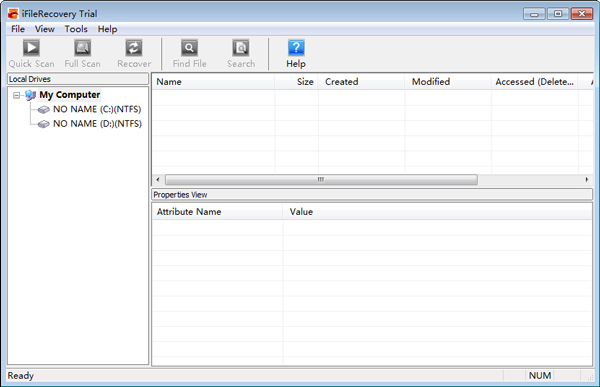Maximize the iFileRecovery window
The width and height of the screenshot is (600, 387).
coord(558,14)
